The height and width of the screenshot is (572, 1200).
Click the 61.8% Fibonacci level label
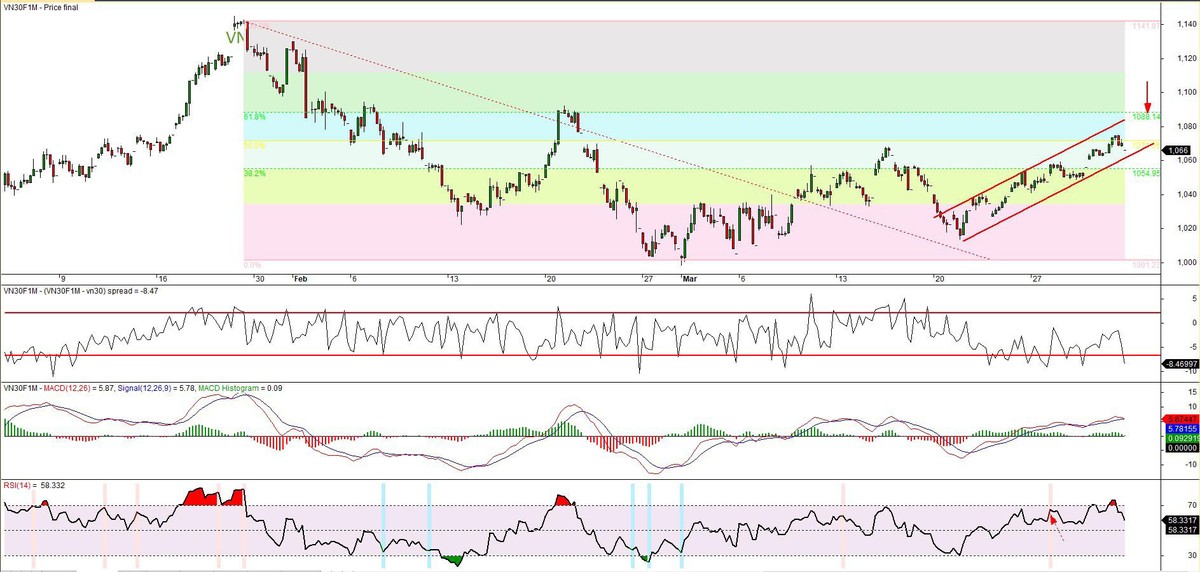tap(255, 117)
